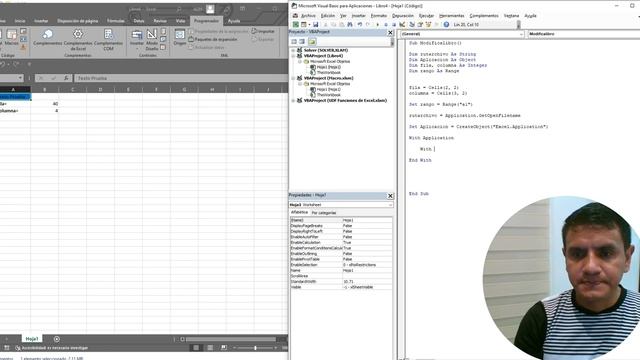This screenshot has width=640, height=360.
Task: Click View Object icon in Project panel
Action: pyautogui.click(x=302, y=42)
